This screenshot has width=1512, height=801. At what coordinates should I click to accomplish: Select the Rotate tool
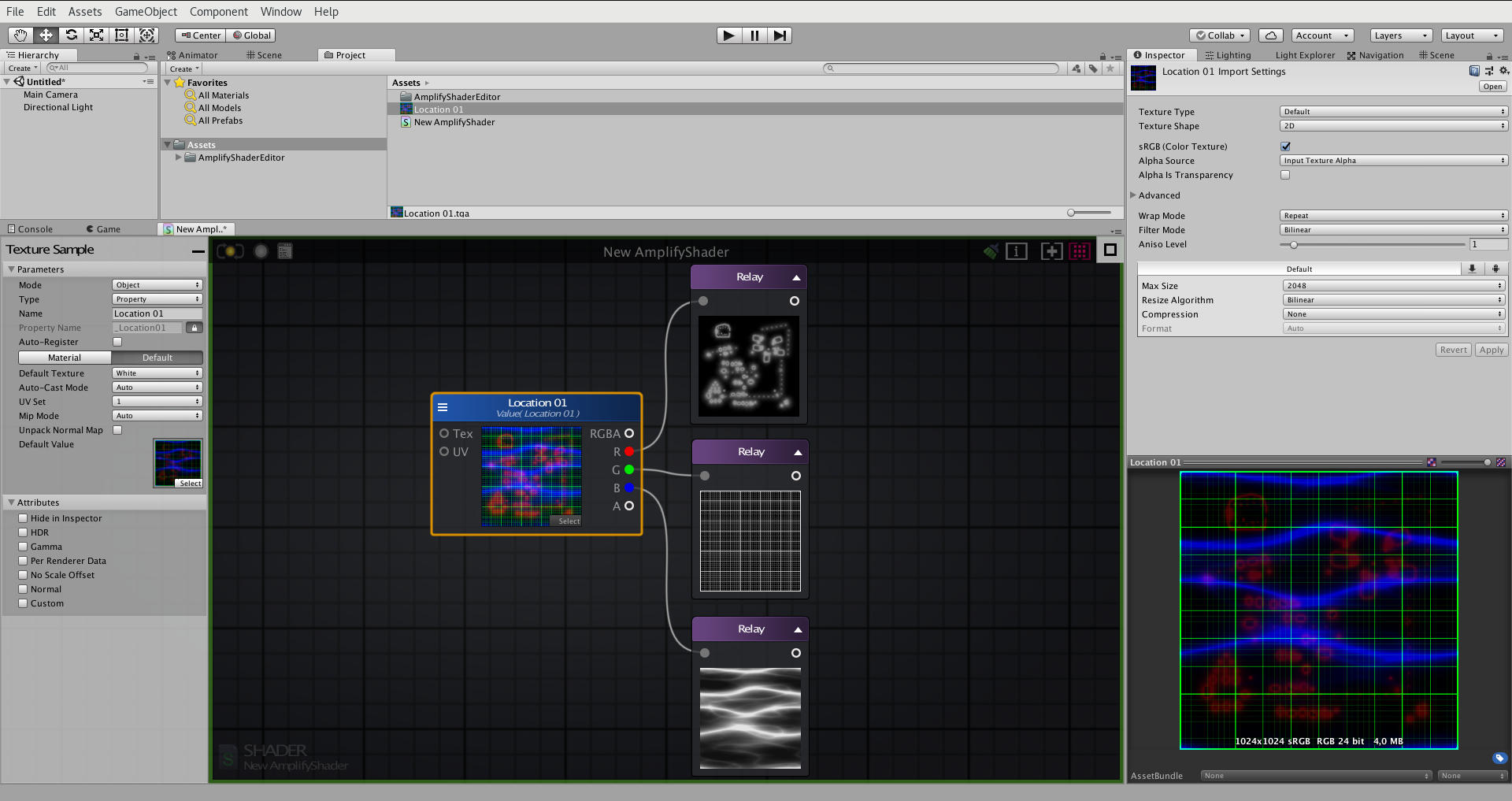click(71, 35)
